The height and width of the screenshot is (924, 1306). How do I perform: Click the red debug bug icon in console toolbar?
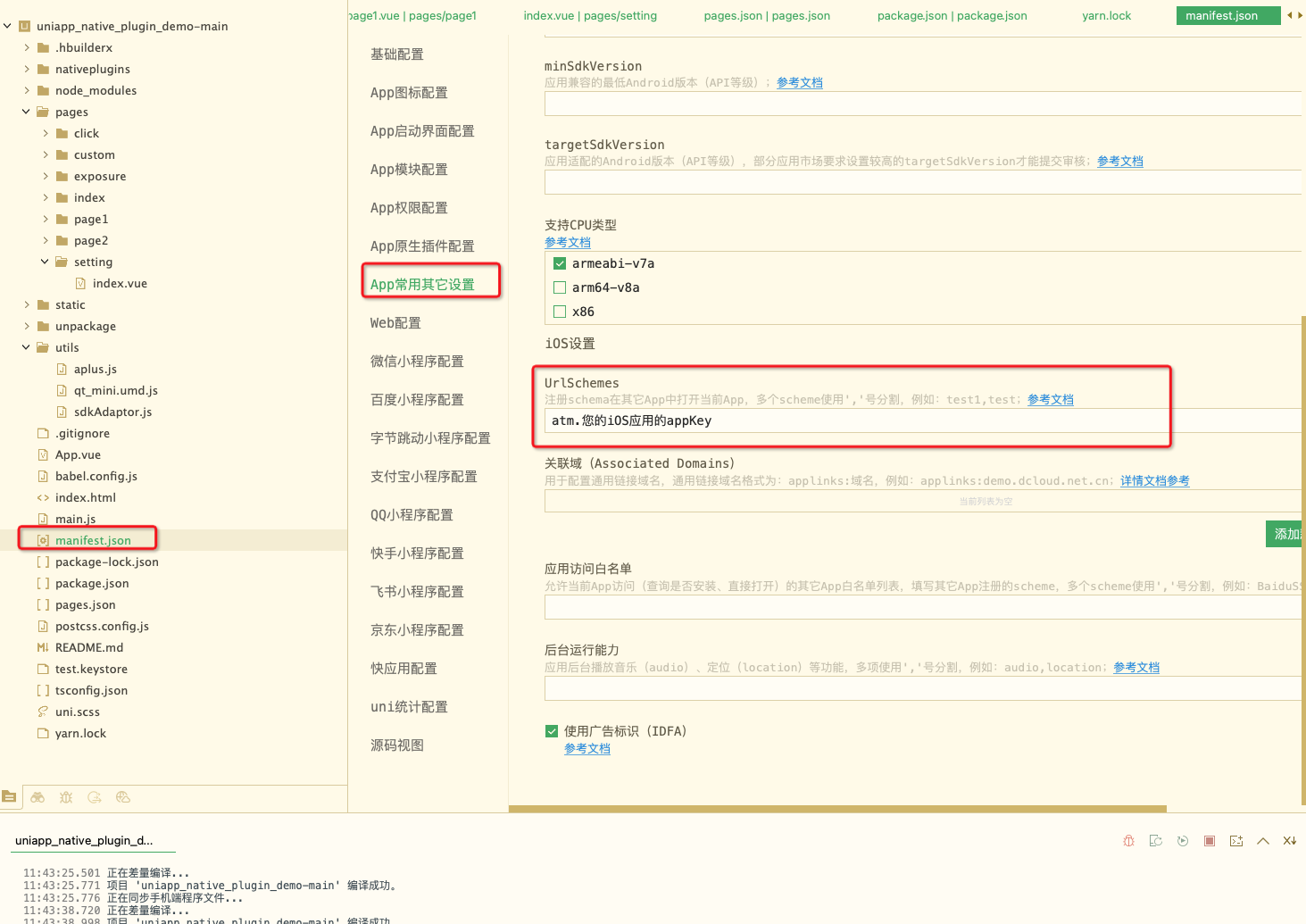point(1129,841)
